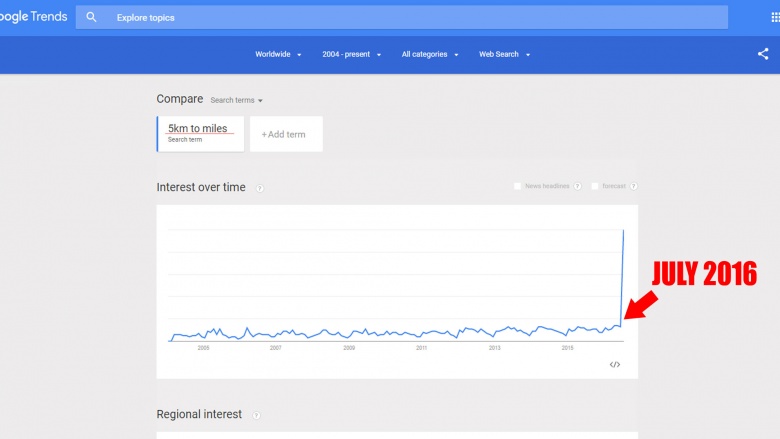Open the All categories dropdown

pos(430,54)
